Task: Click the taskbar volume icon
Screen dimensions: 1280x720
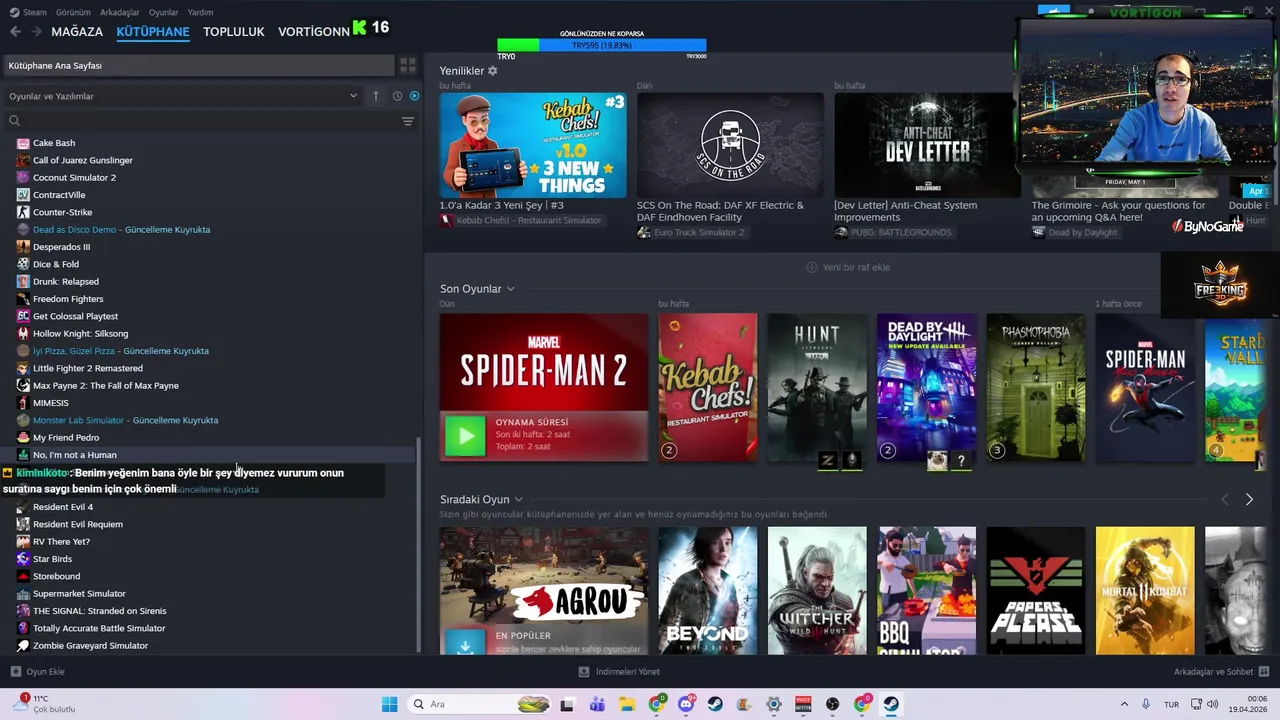Action: pyautogui.click(x=1213, y=704)
